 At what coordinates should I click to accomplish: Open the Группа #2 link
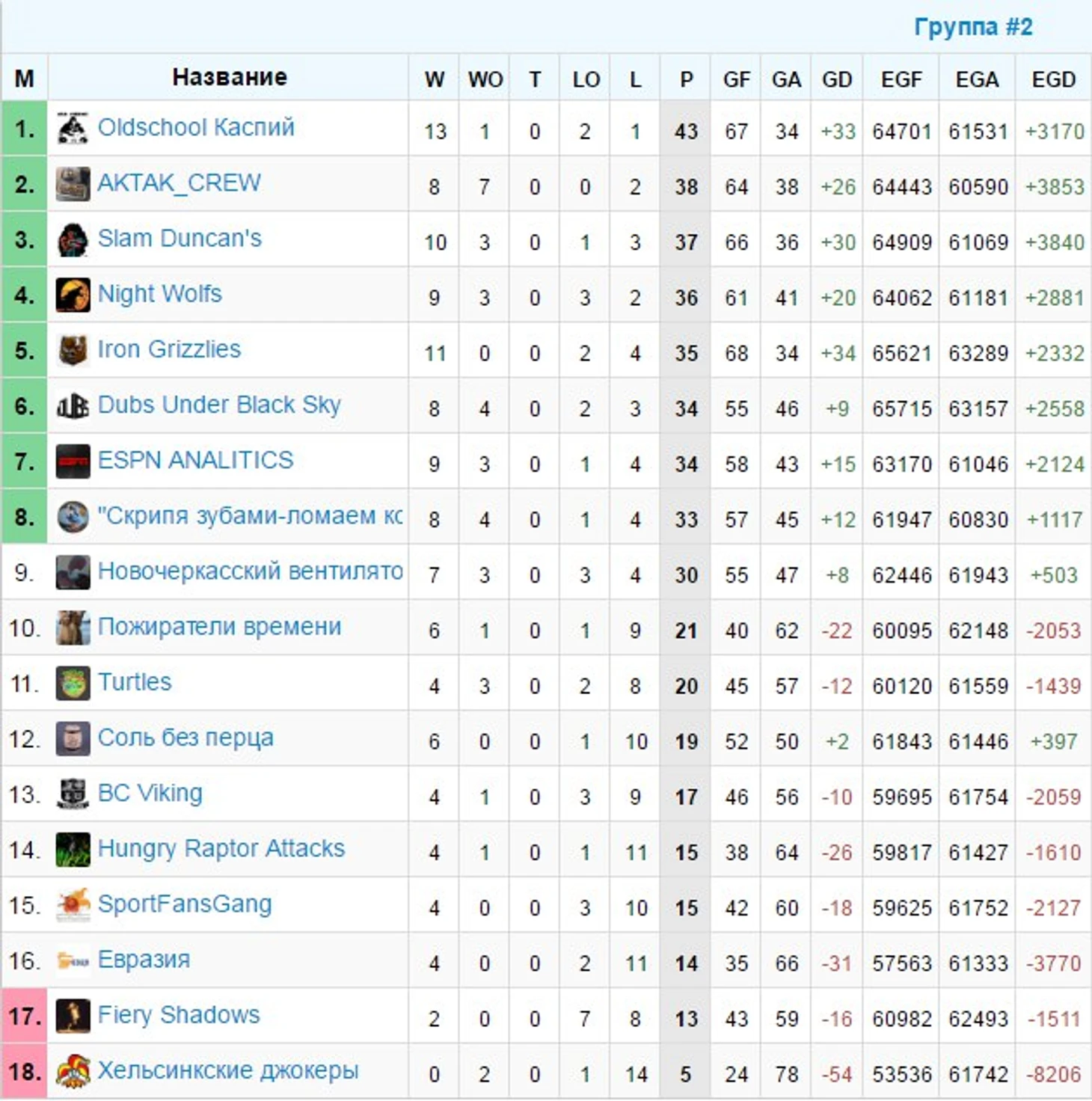(973, 27)
